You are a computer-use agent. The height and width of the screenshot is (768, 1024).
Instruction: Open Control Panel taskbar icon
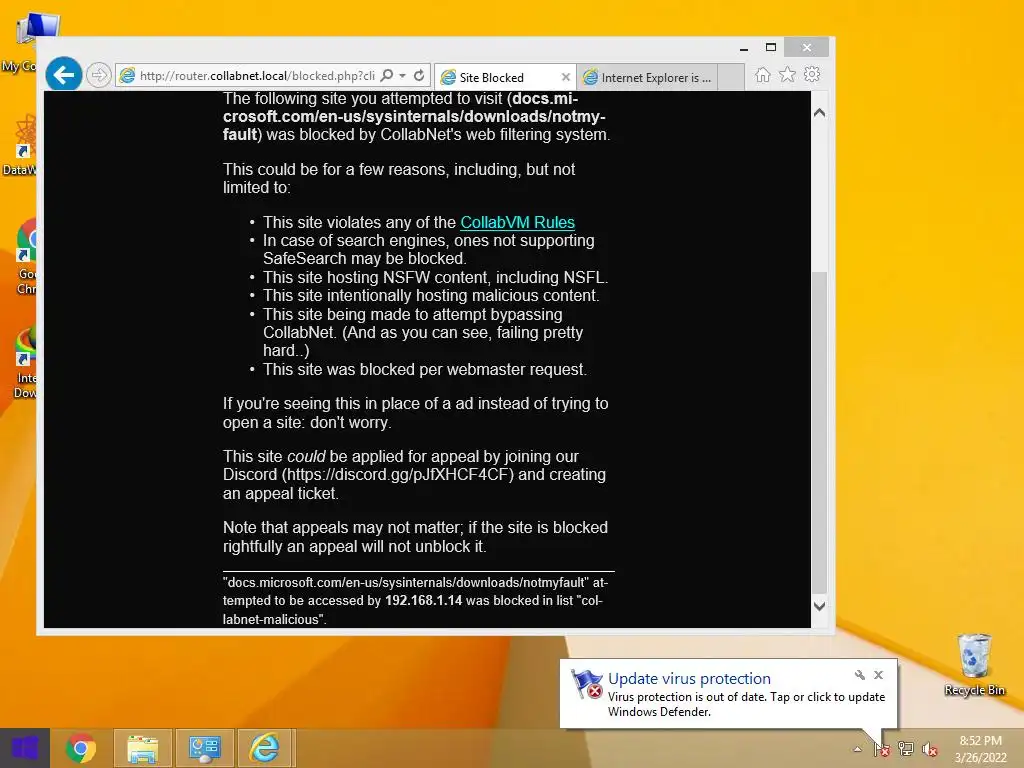click(204, 748)
